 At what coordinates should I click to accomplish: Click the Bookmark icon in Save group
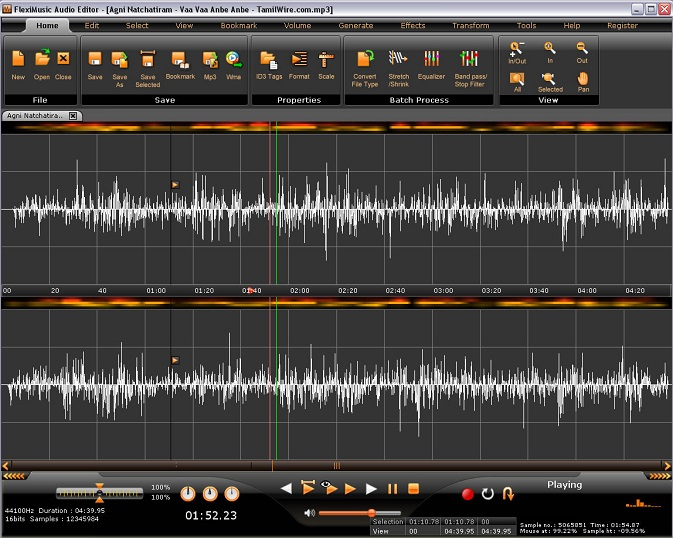tap(180, 62)
